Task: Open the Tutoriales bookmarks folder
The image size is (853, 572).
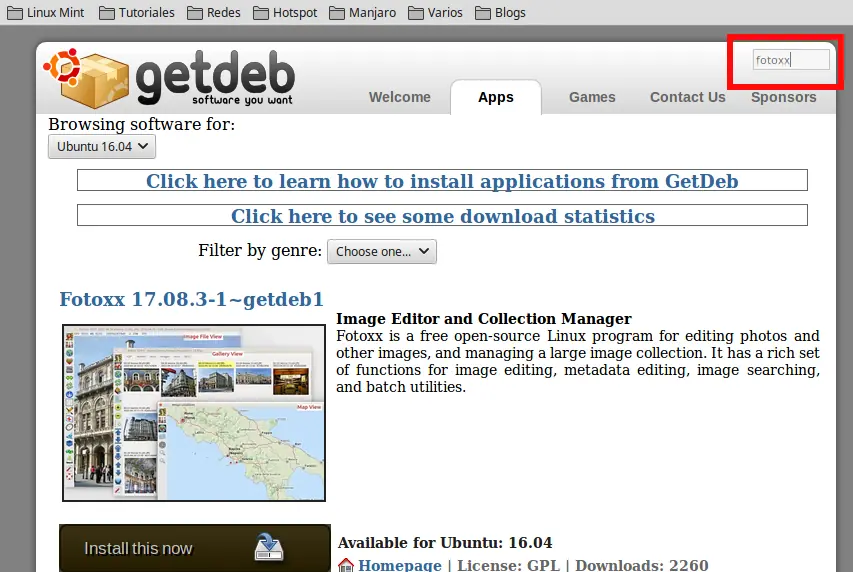Action: point(137,13)
